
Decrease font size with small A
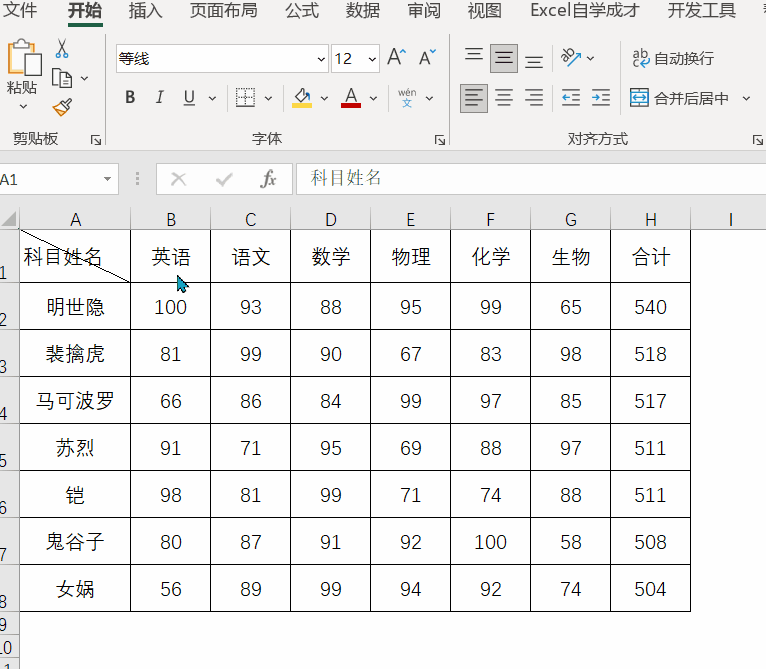click(x=427, y=58)
